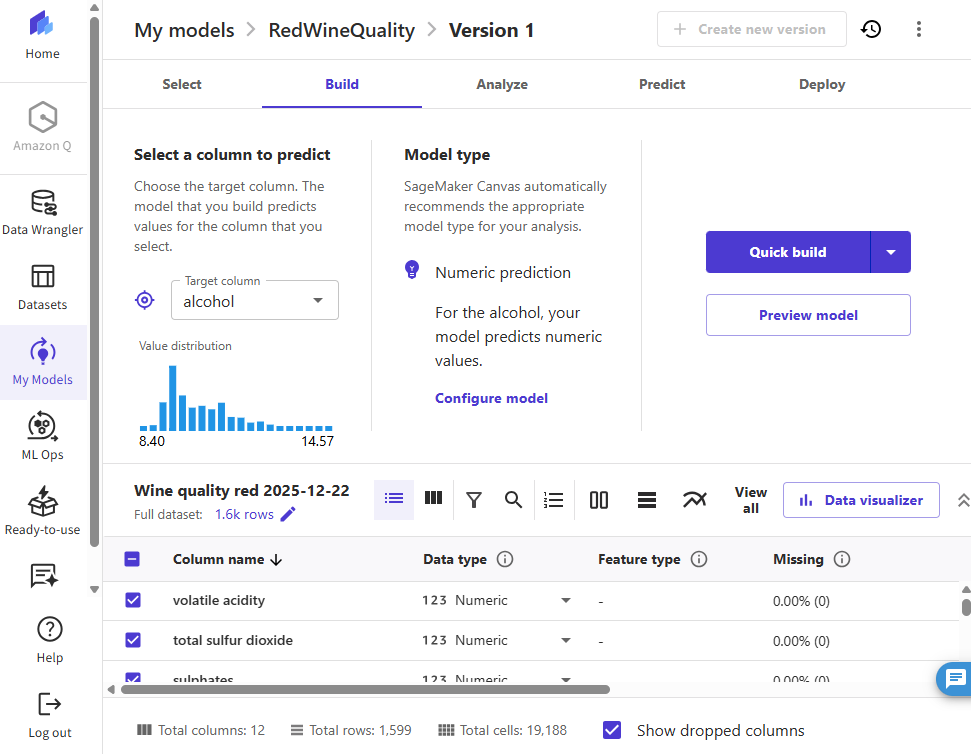Switch to the Analyze tab
The height and width of the screenshot is (754, 971).
tap(502, 84)
